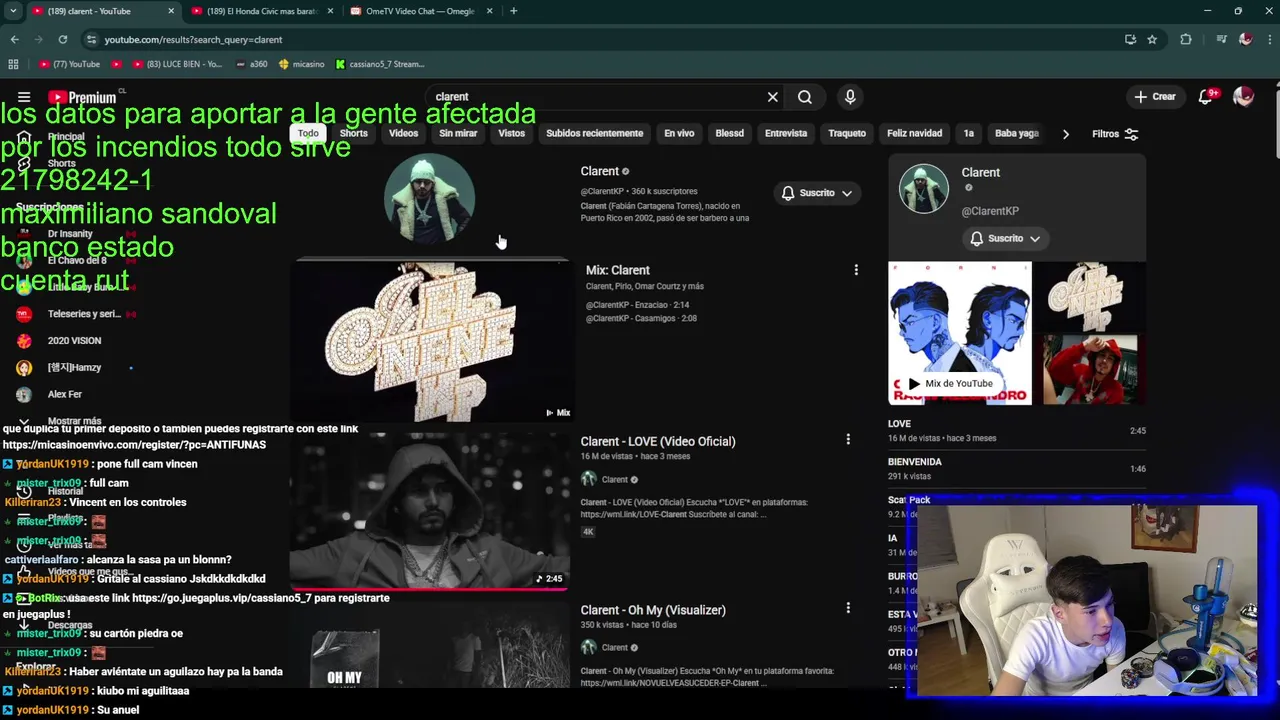1280x720 pixels.
Task: Bookmark this page with the star icon
Action: point(1152,39)
